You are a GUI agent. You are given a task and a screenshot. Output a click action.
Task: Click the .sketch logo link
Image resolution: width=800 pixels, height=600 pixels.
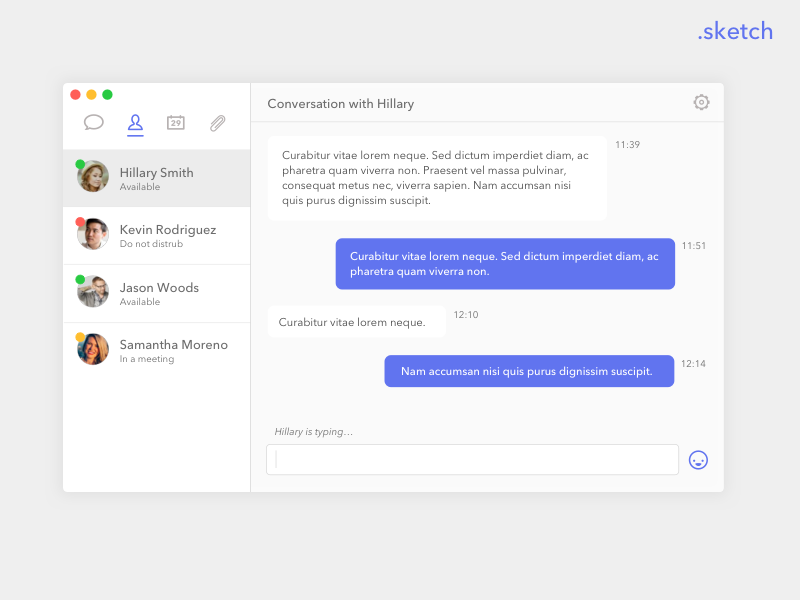[735, 31]
